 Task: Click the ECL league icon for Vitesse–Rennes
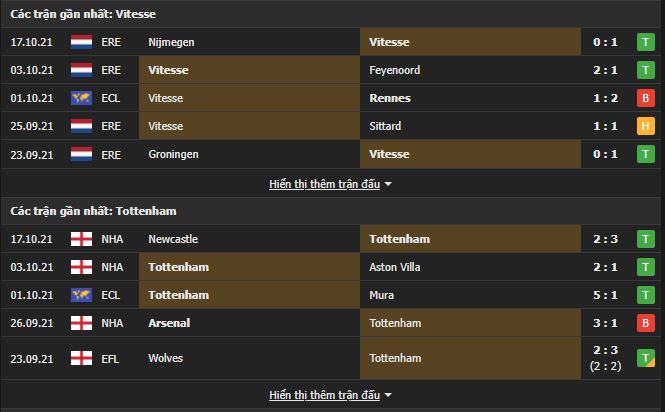81,98
